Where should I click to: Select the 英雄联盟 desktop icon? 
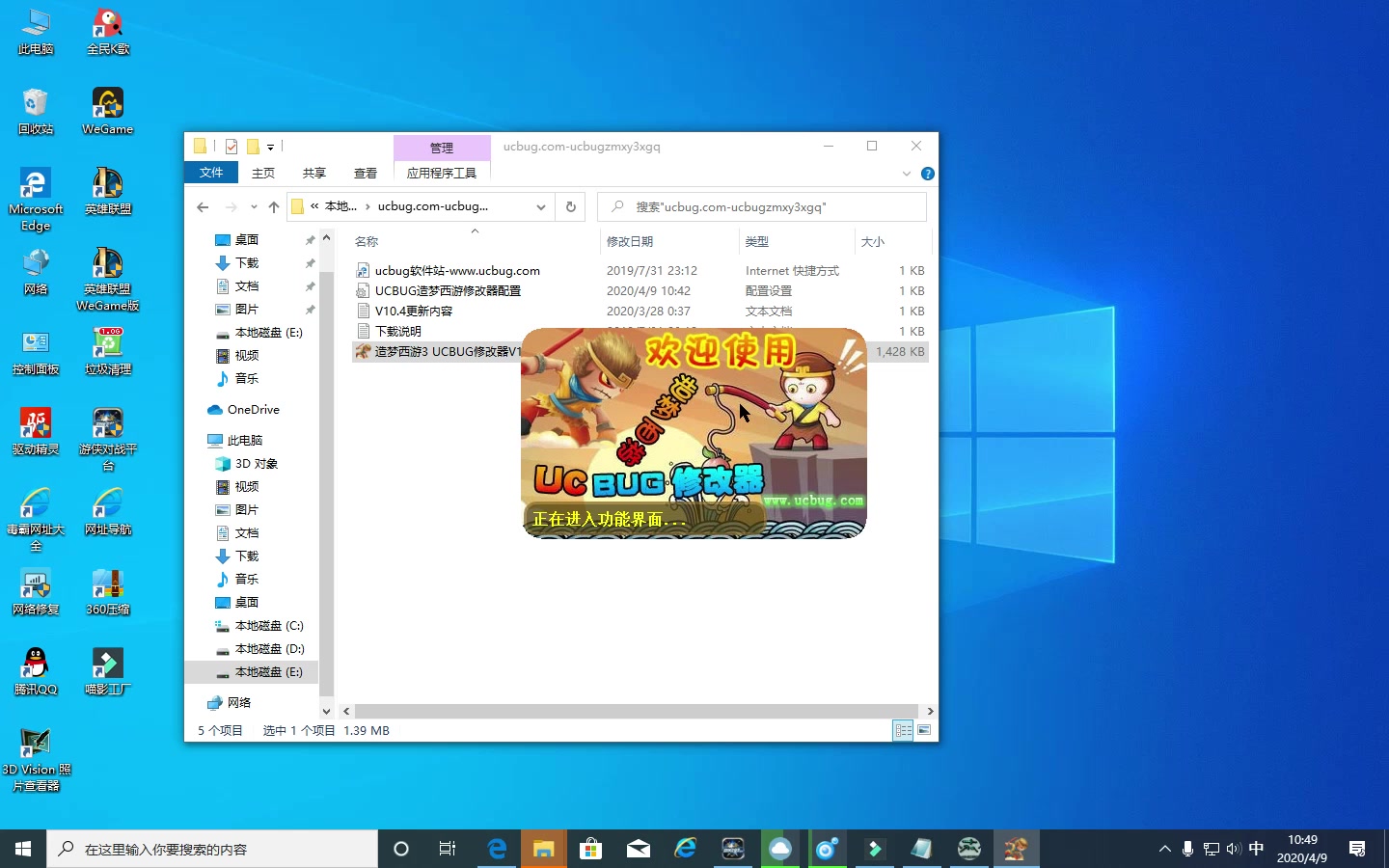[x=108, y=192]
